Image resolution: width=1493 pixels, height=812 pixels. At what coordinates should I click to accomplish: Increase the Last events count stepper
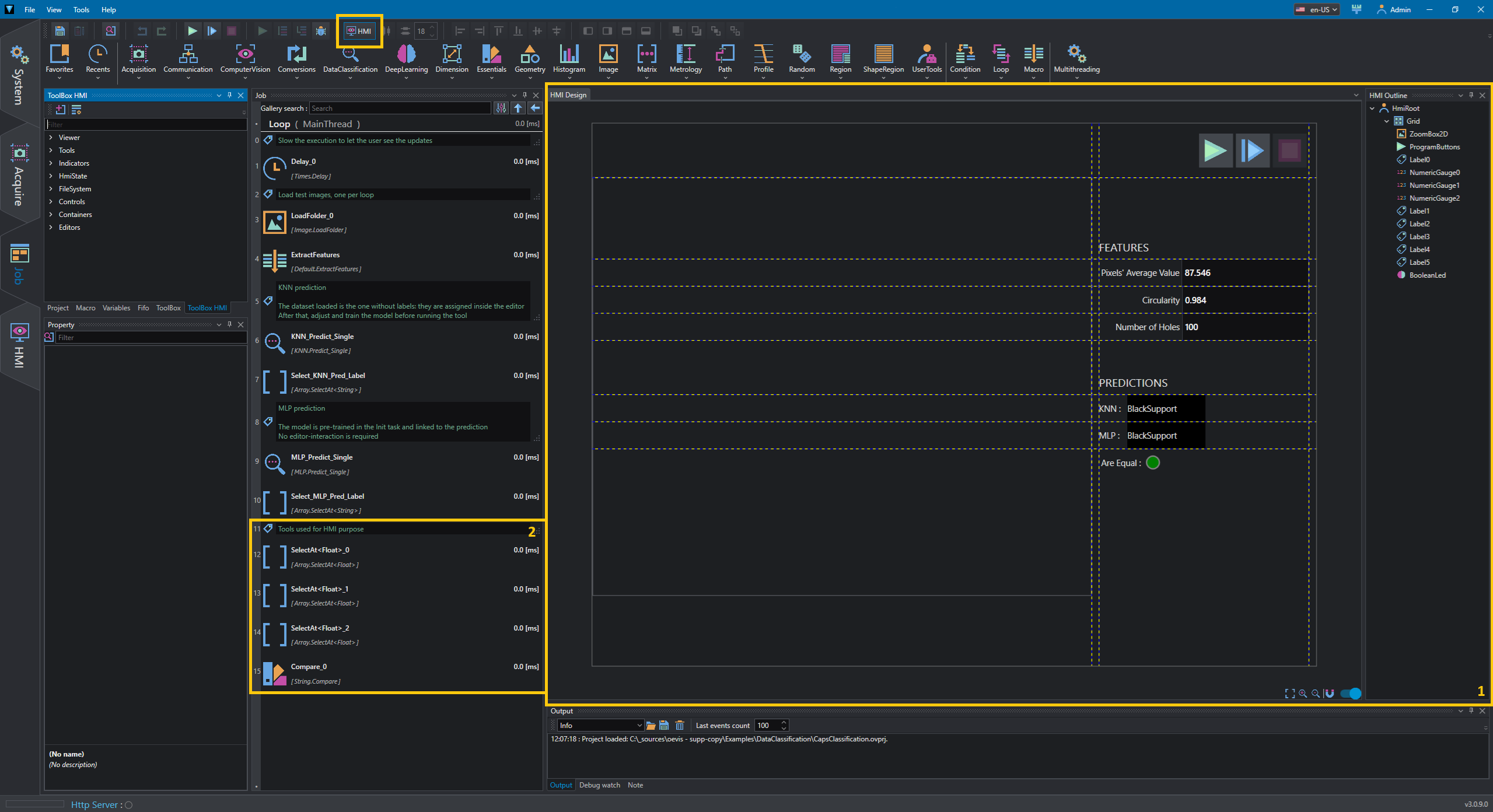point(784,722)
